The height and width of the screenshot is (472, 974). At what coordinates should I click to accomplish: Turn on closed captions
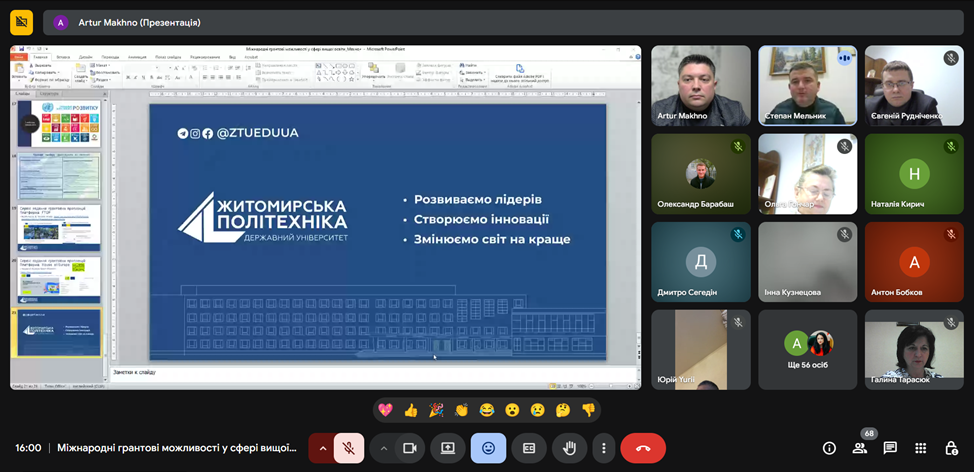coord(529,448)
